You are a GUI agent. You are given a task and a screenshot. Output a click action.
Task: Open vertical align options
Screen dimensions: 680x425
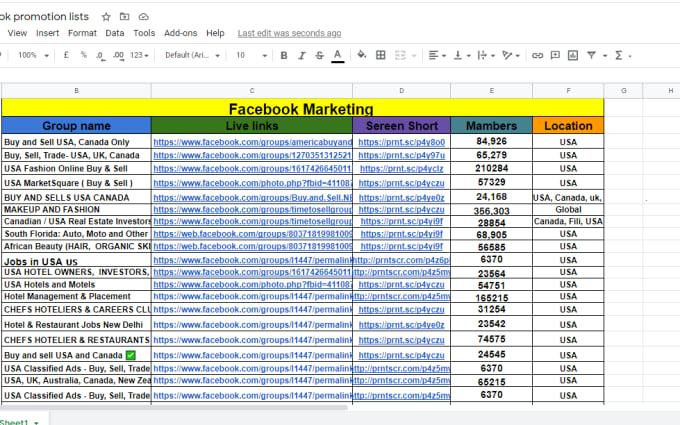(461, 55)
